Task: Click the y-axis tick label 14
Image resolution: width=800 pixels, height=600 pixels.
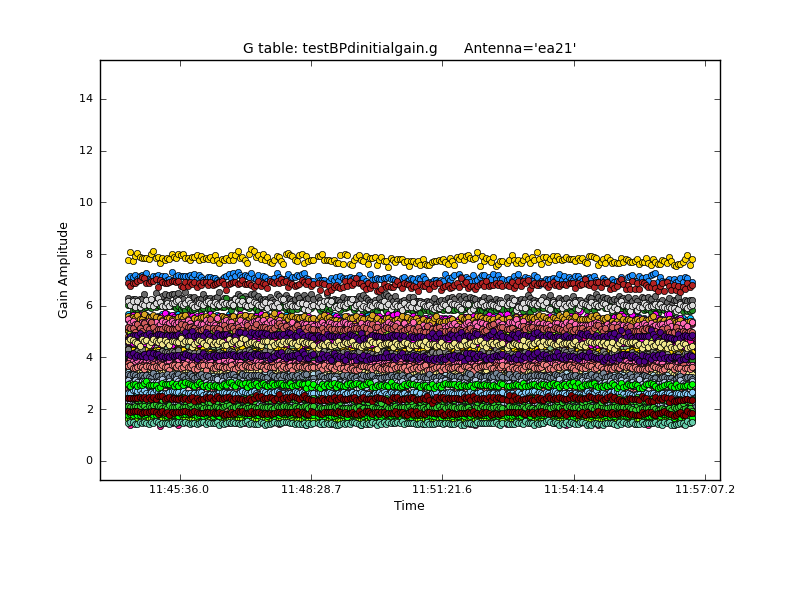Action: click(x=86, y=99)
